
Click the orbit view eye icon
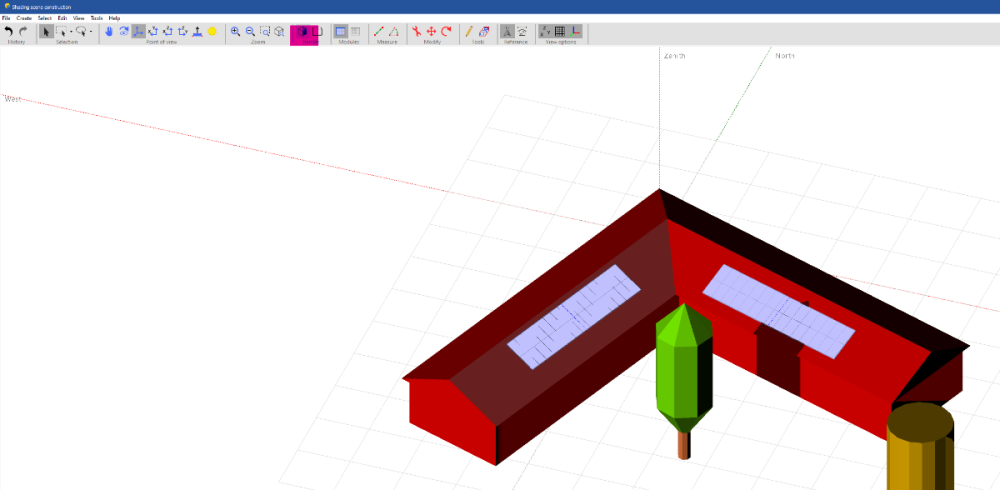pos(124,32)
